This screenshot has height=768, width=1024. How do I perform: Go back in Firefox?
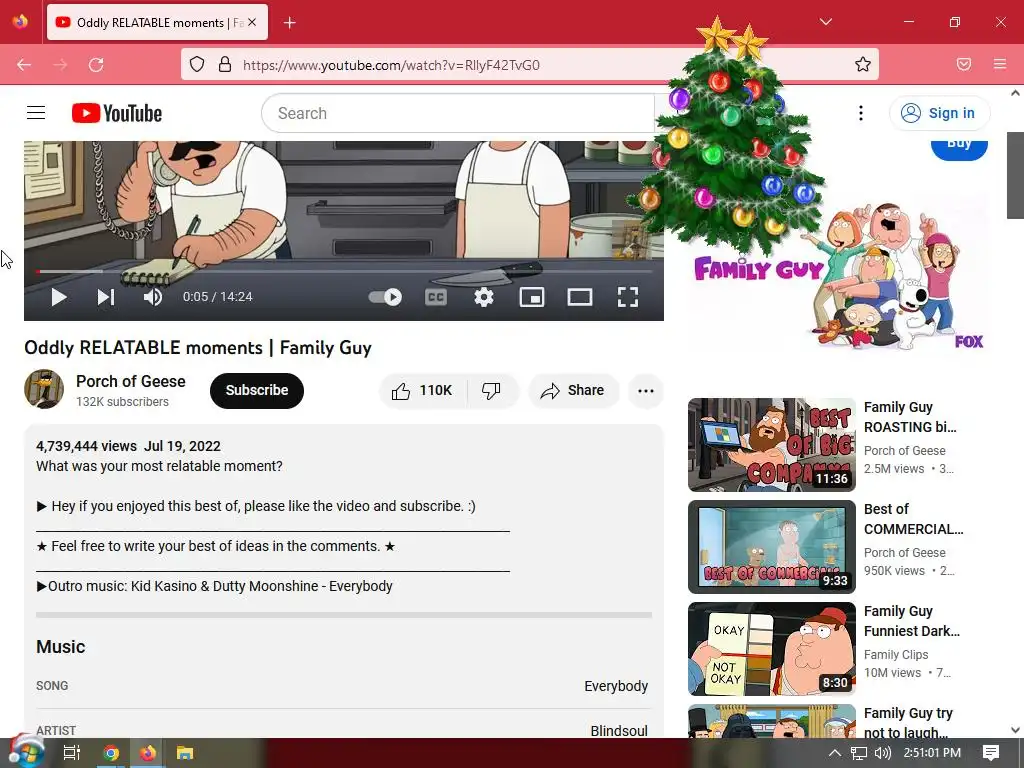[24, 65]
